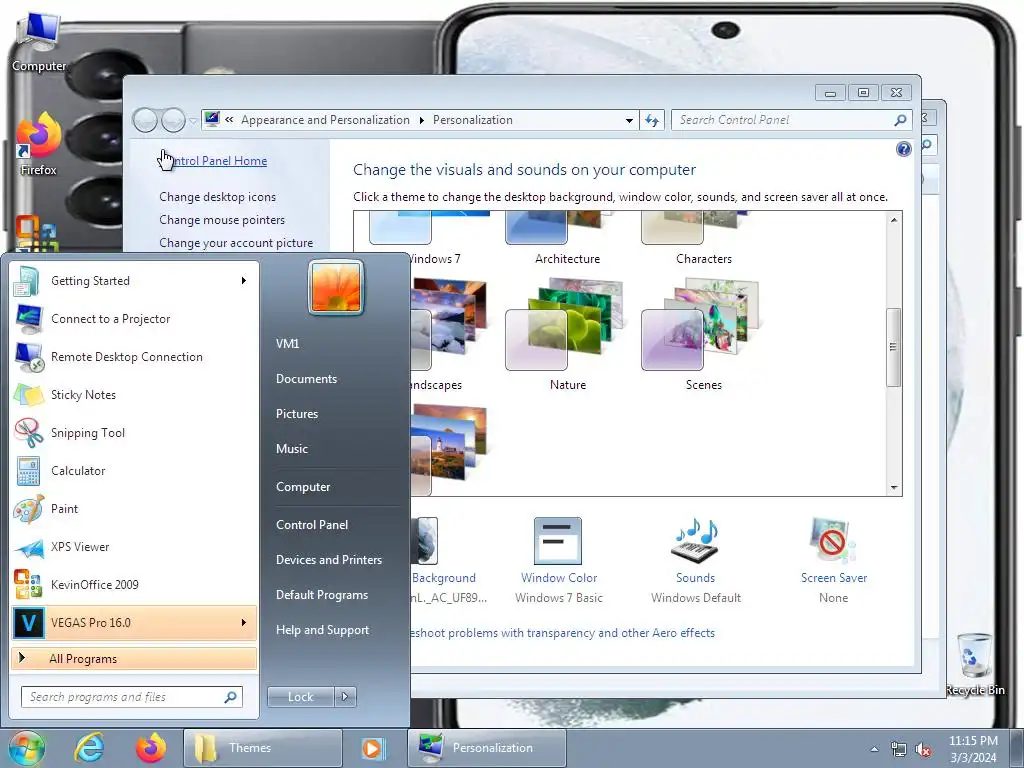Select the Scenes theme
Image resolution: width=1024 pixels, height=768 pixels.
click(x=703, y=334)
